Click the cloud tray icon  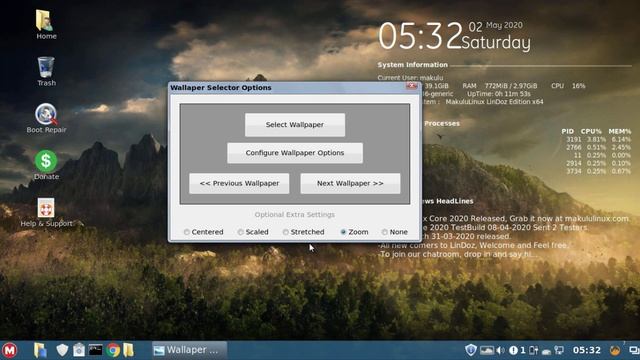pyautogui.click(x=547, y=351)
